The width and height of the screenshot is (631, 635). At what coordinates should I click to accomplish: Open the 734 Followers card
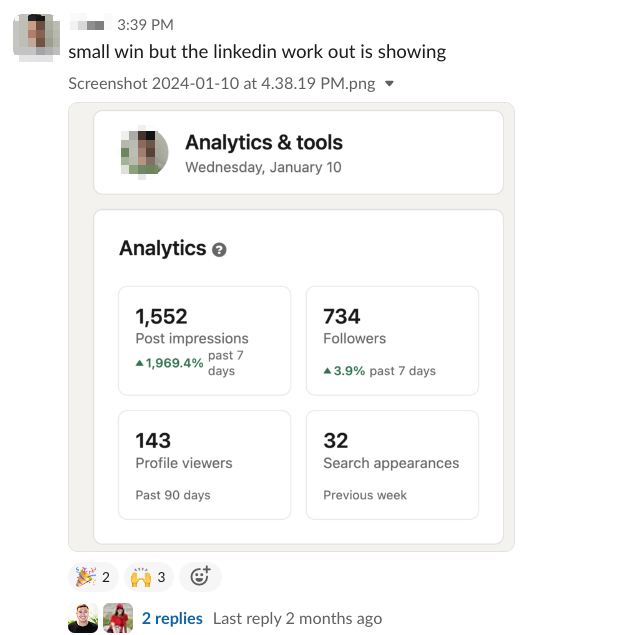pyautogui.click(x=392, y=340)
